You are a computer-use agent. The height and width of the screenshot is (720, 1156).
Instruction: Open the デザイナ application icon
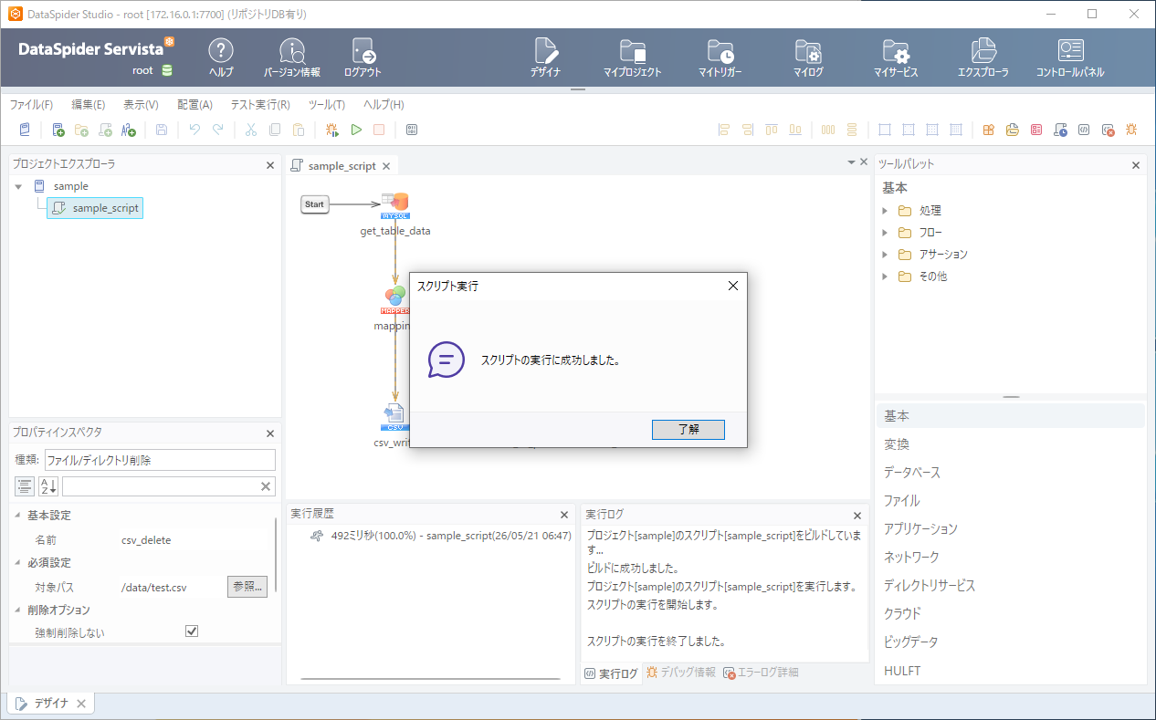pos(546,57)
